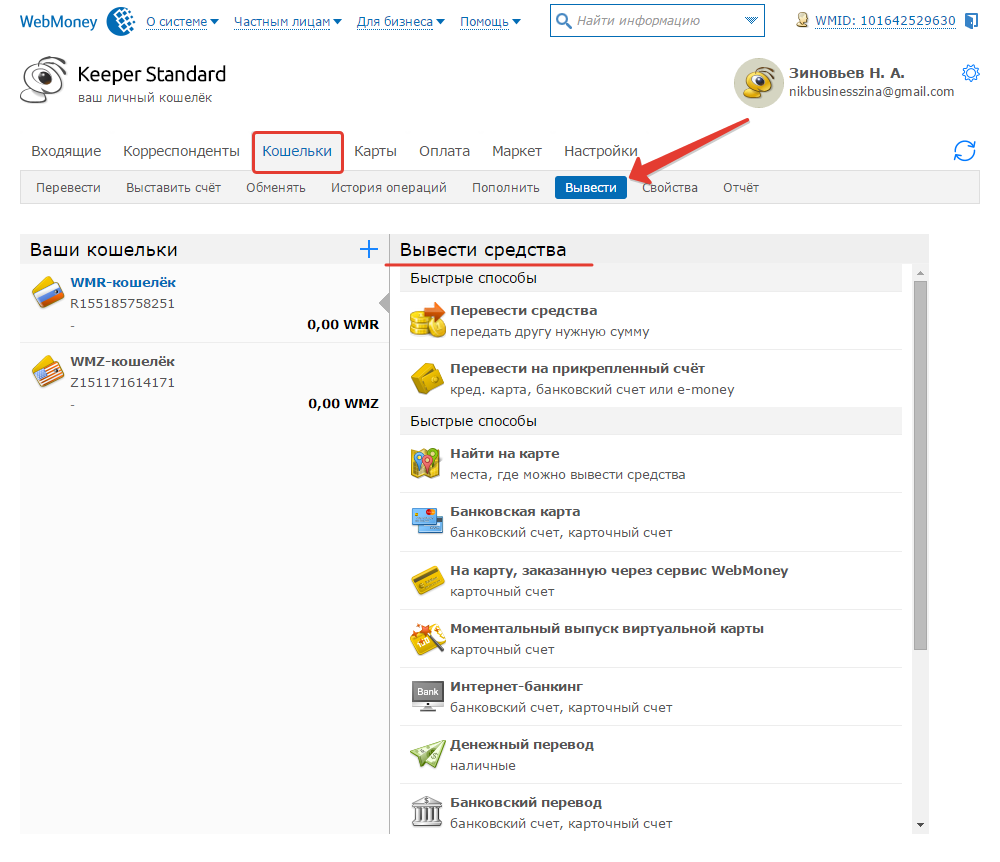Click the withdrawal list scrollbar thumb

(x=920, y=465)
